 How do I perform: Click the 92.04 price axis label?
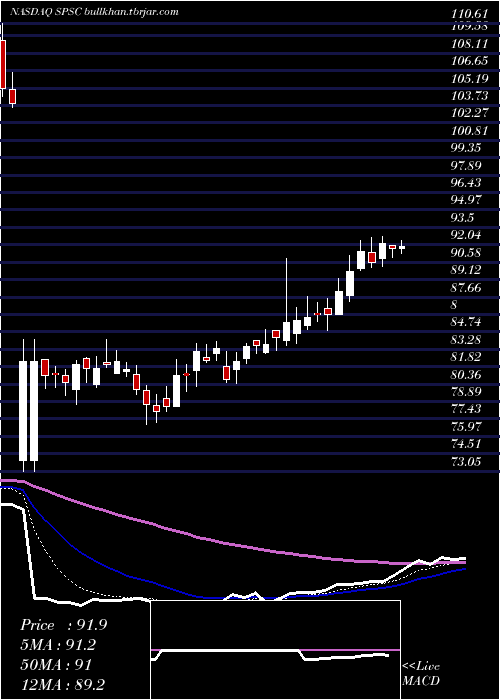466,235
